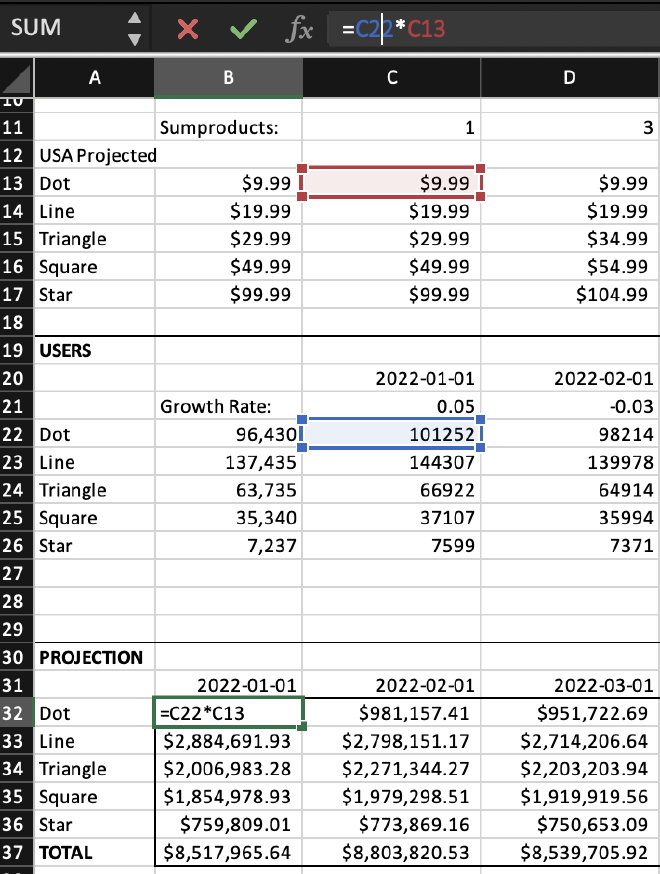
Task: Select column C header
Action: (392, 77)
